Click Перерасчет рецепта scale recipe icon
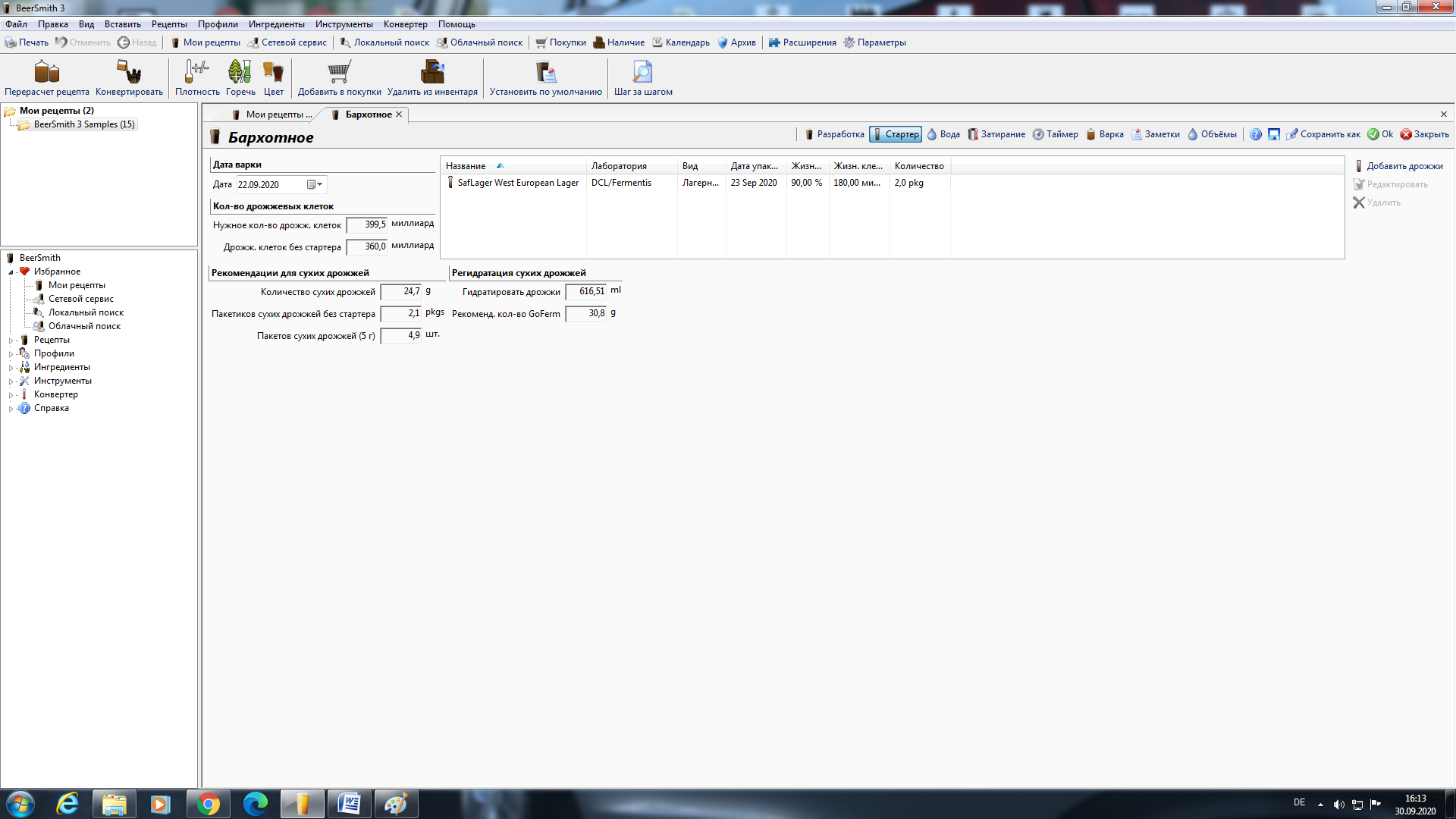The image size is (1456, 819). [x=47, y=78]
